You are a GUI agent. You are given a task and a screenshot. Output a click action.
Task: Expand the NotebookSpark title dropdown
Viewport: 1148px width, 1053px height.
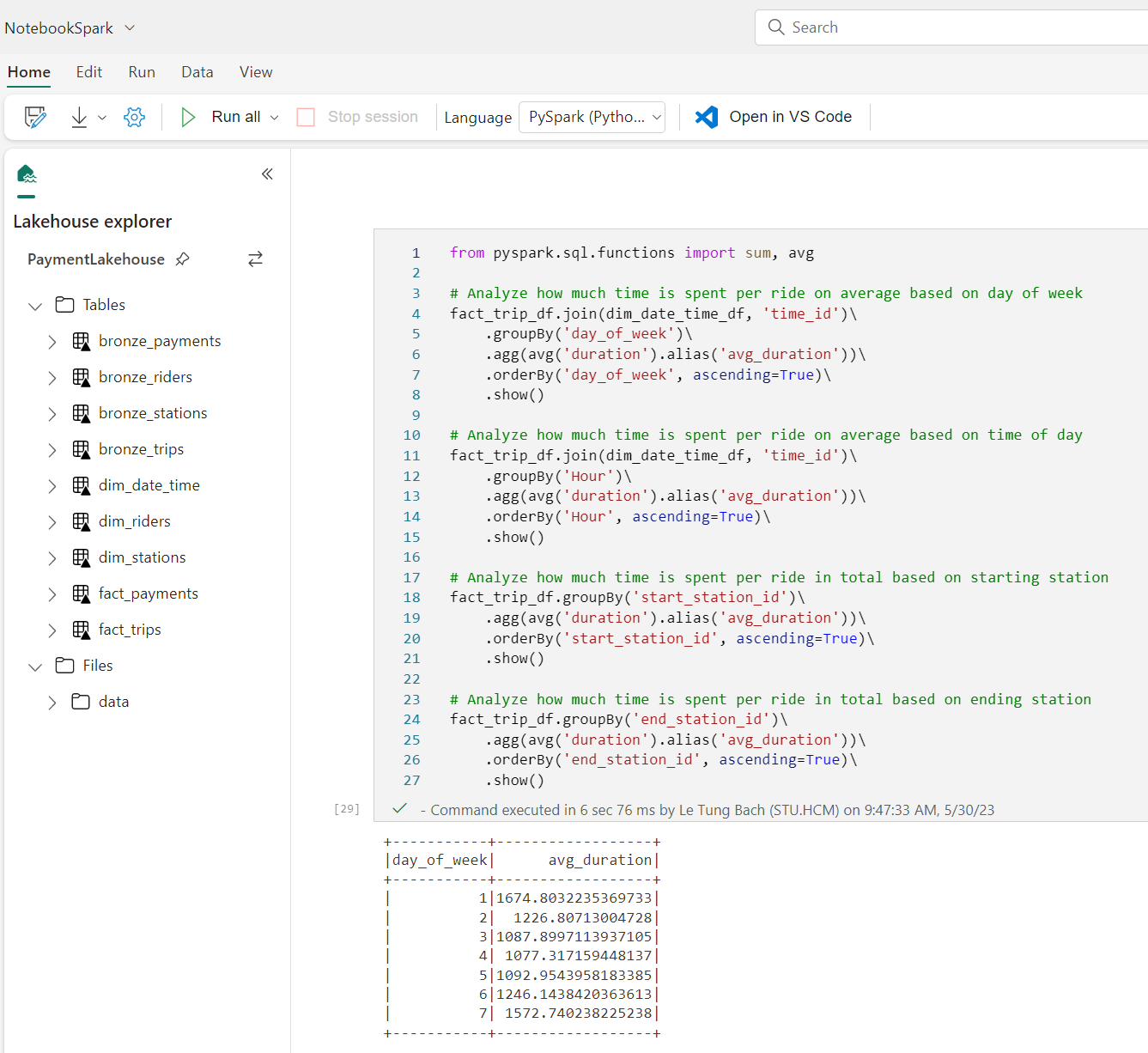coord(130,27)
